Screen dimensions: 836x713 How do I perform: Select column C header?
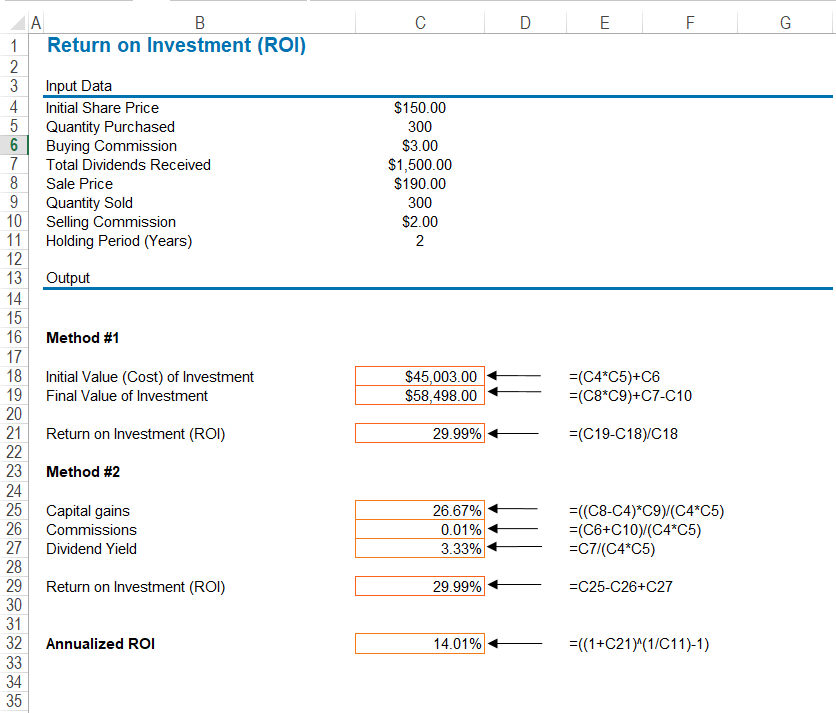[419, 20]
